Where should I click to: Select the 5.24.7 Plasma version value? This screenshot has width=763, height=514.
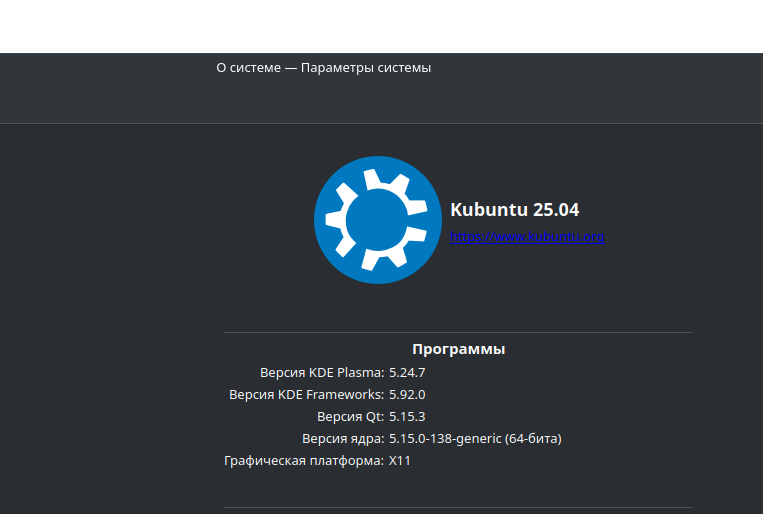[x=407, y=373]
